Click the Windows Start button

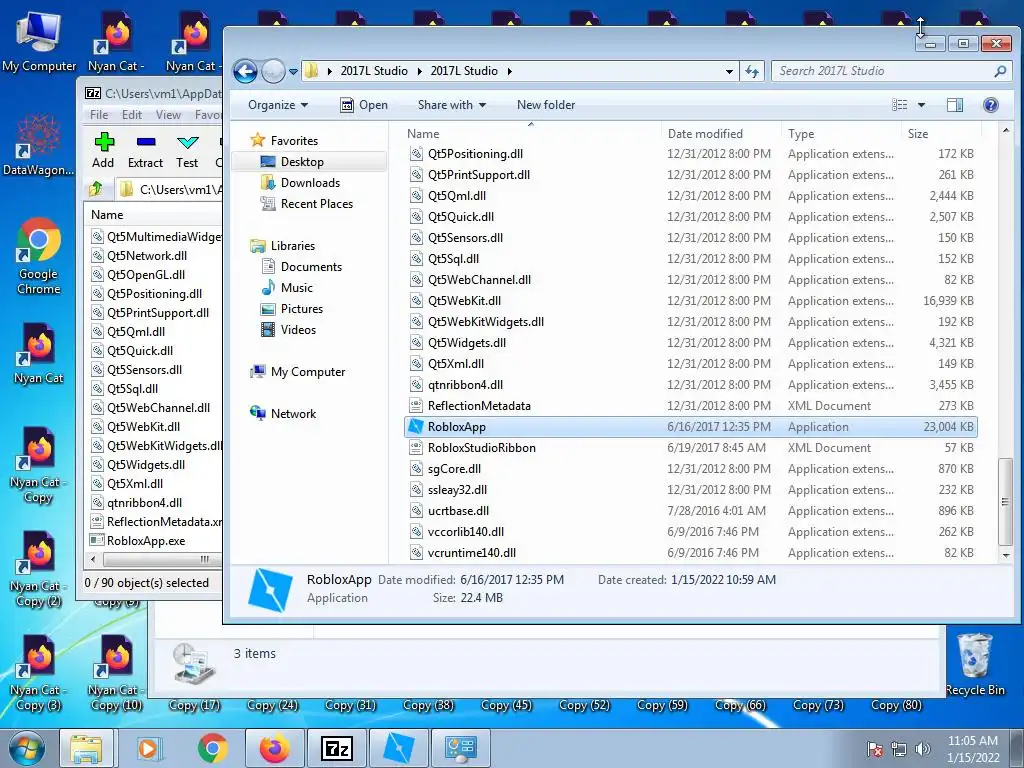(26, 748)
